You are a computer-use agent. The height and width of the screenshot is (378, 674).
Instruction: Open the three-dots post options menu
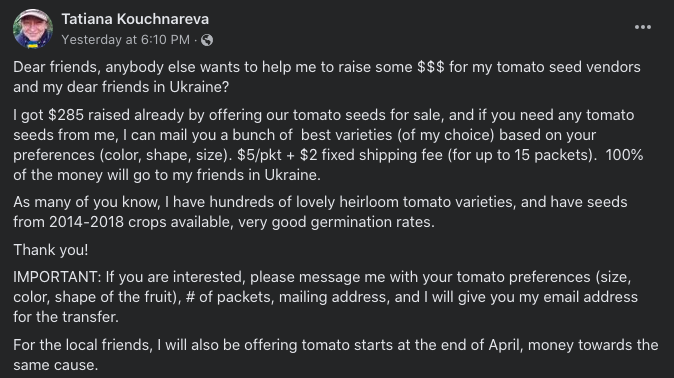click(x=643, y=27)
